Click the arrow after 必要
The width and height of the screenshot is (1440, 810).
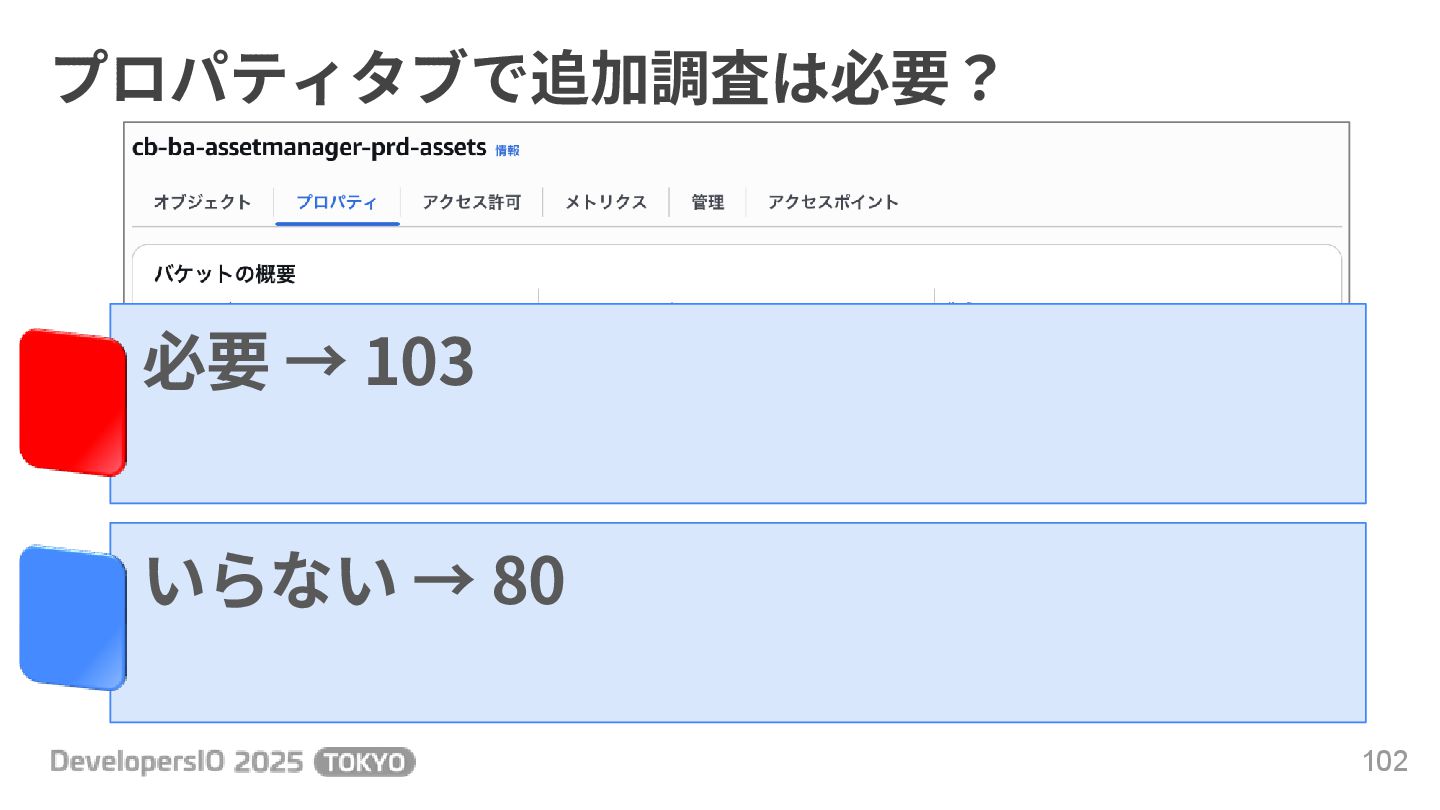click(315, 364)
